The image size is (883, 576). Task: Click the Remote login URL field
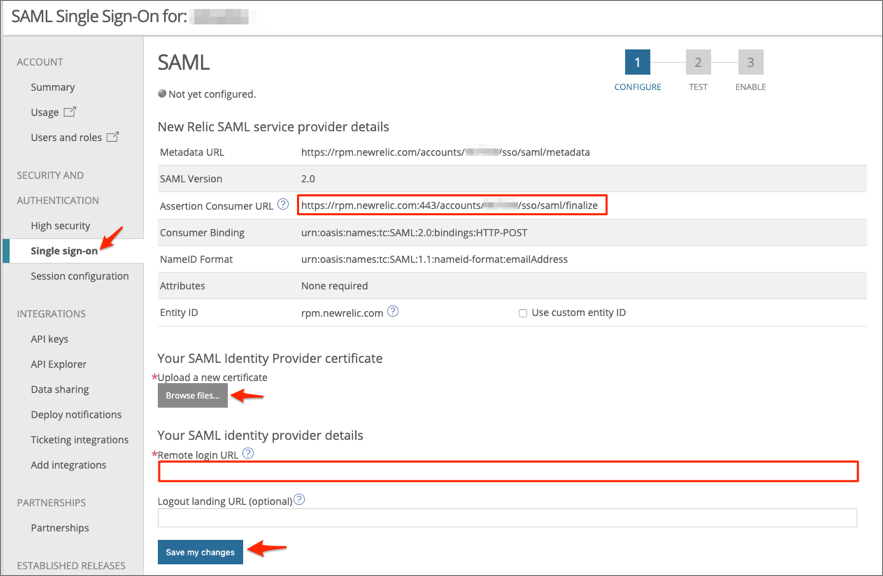pyautogui.click(x=507, y=472)
